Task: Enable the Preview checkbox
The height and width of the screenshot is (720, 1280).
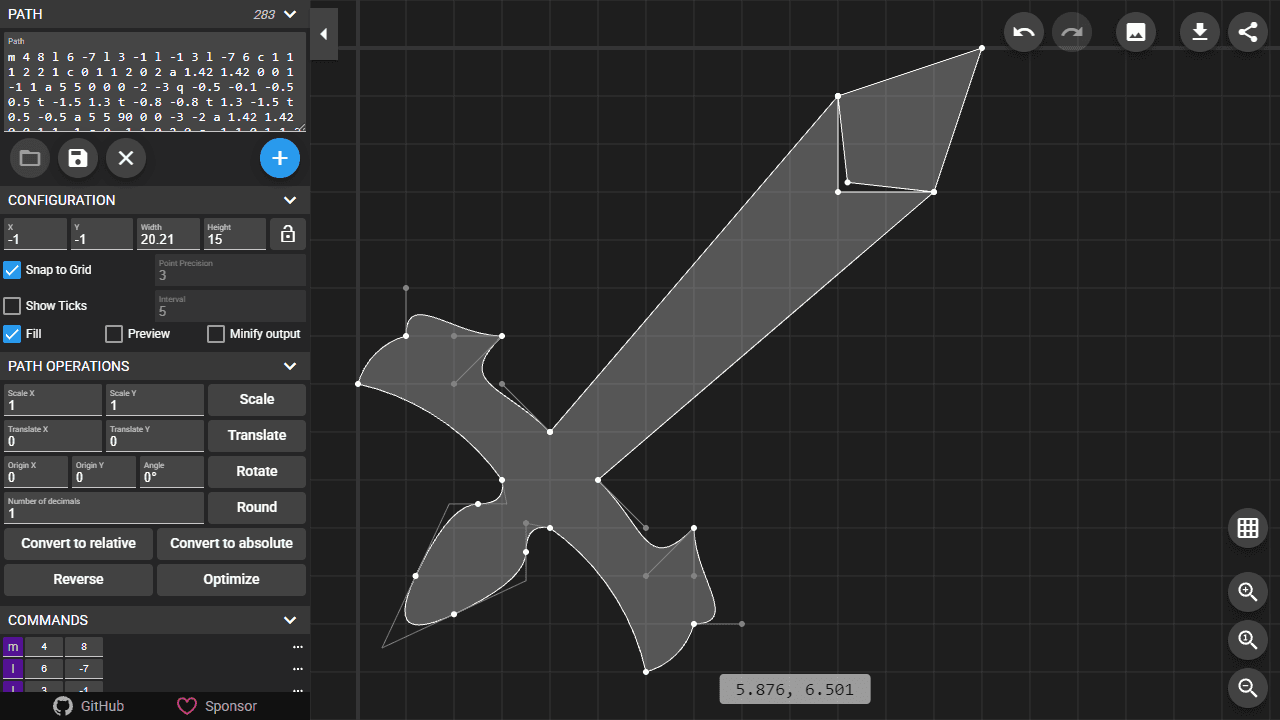Action: [114, 334]
